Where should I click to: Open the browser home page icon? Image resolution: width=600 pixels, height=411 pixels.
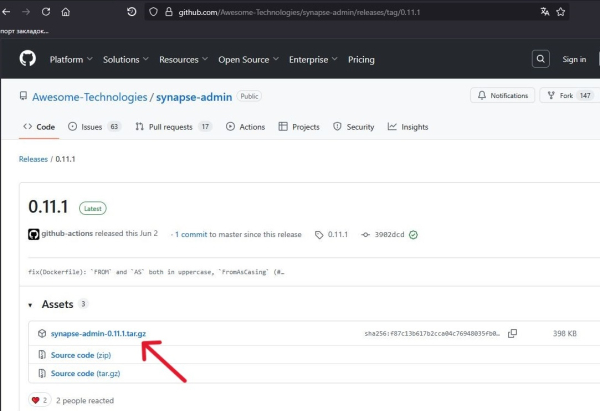click(66, 12)
